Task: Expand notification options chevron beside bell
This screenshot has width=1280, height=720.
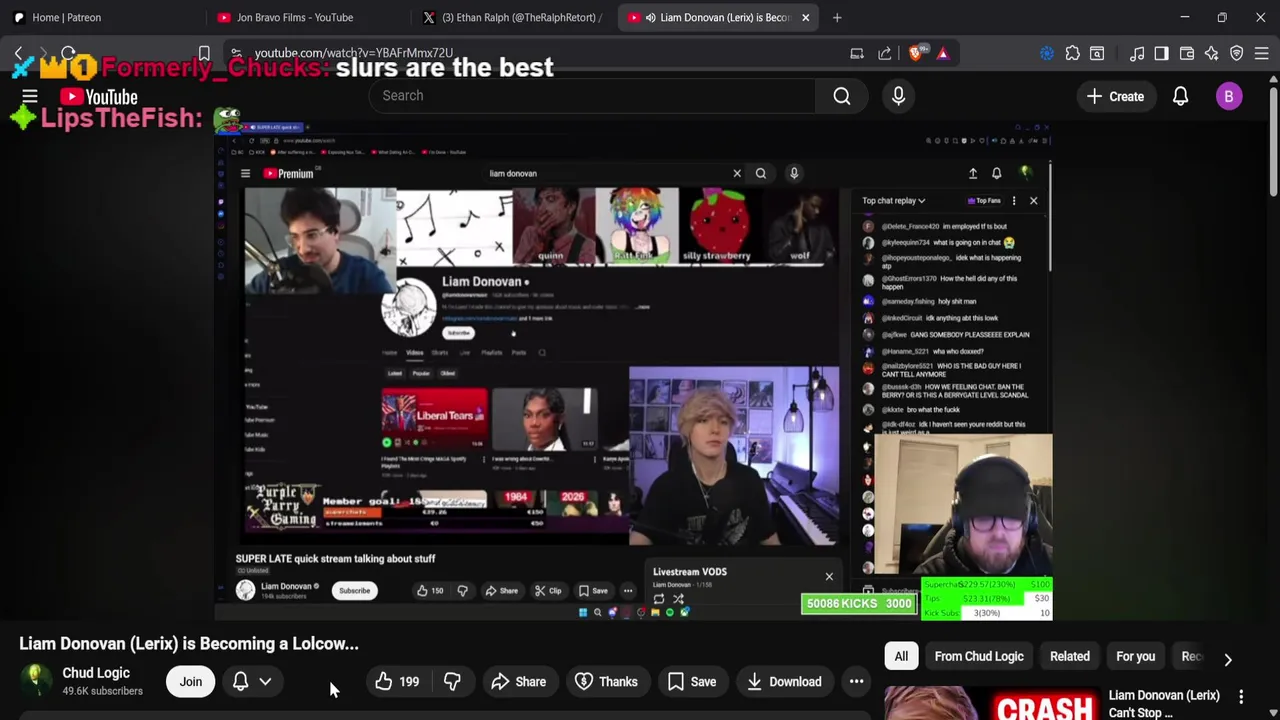Action: pos(265,682)
